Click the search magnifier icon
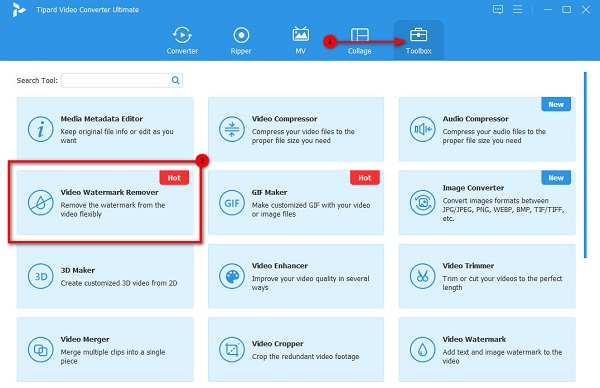 [x=175, y=80]
